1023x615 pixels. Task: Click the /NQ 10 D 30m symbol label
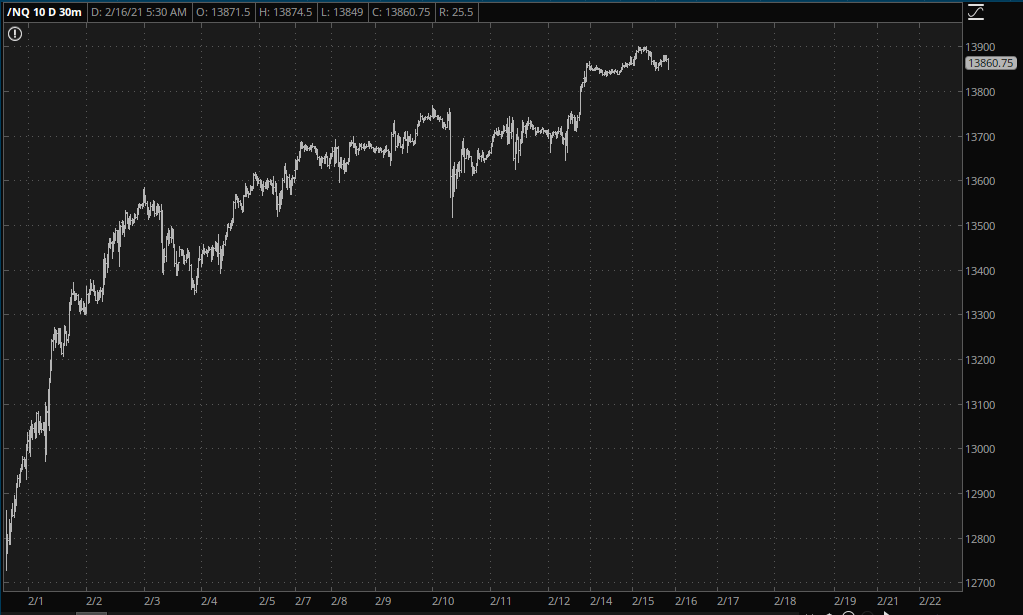tap(44, 12)
